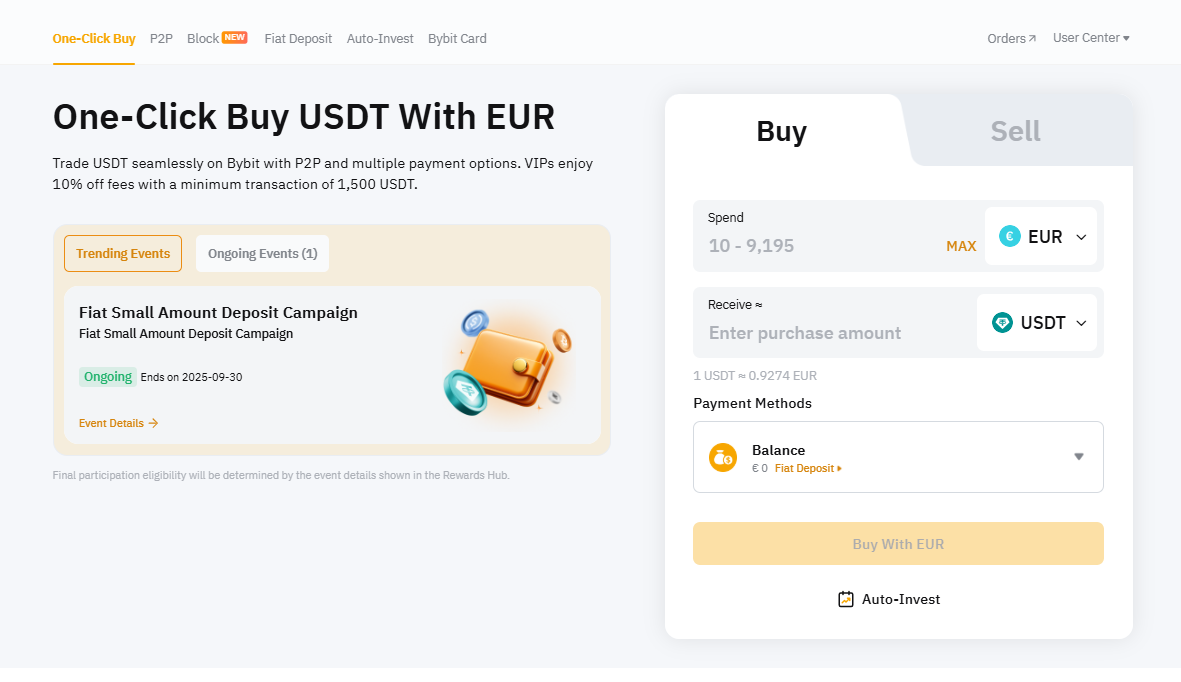Follow the Fiat Deposit link under Balance

807,468
